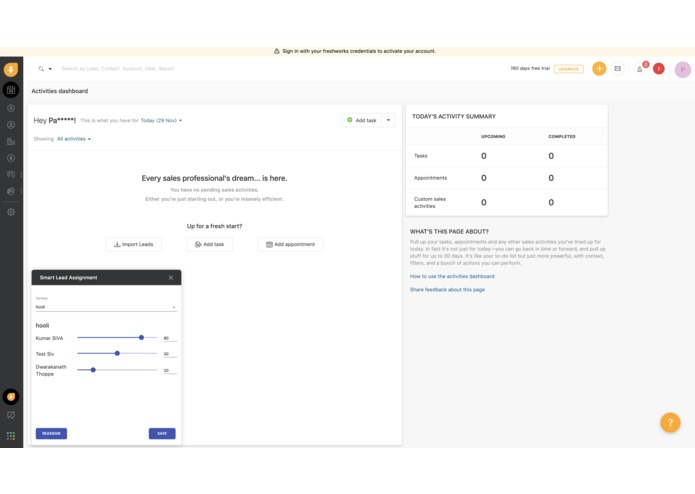Screen dimensions: 695x494
Task: Open the All activities filter dropdown
Action: click(74, 139)
